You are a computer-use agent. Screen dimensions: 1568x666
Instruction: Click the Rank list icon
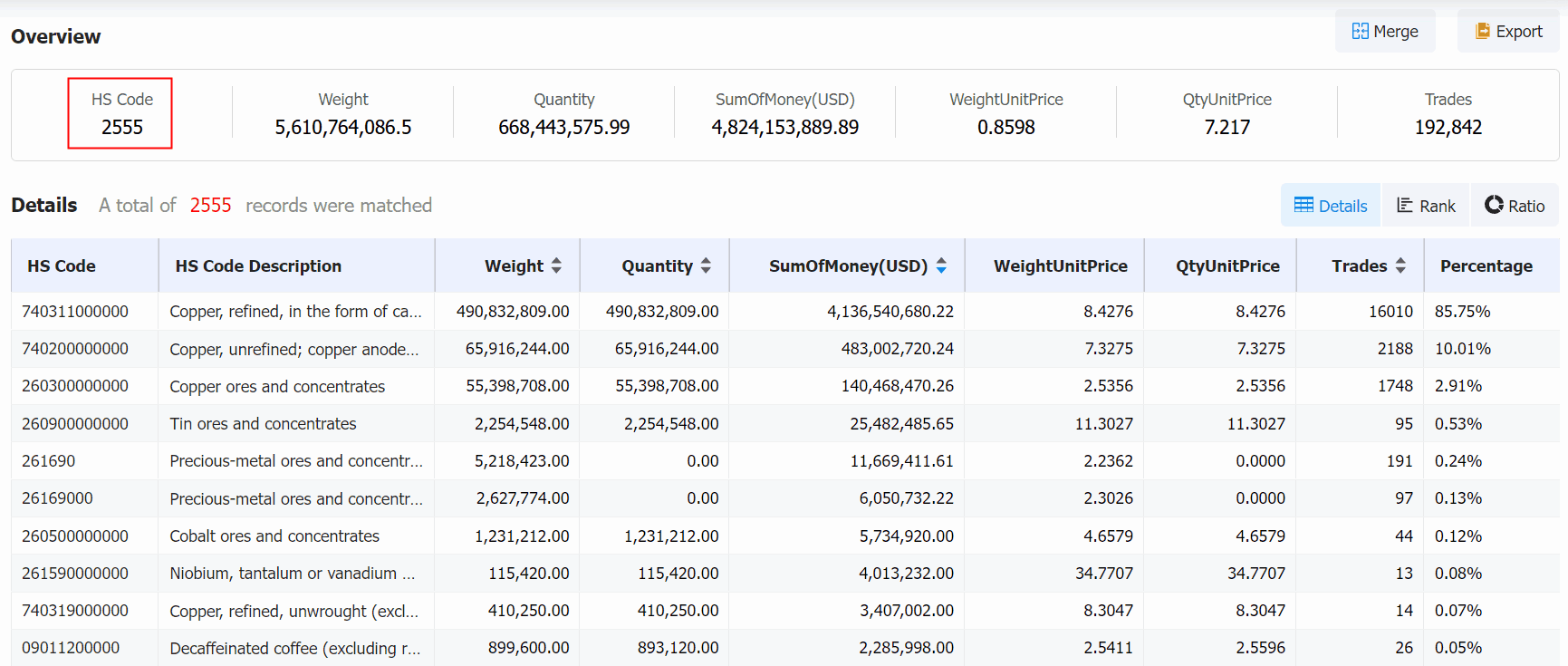click(1405, 205)
